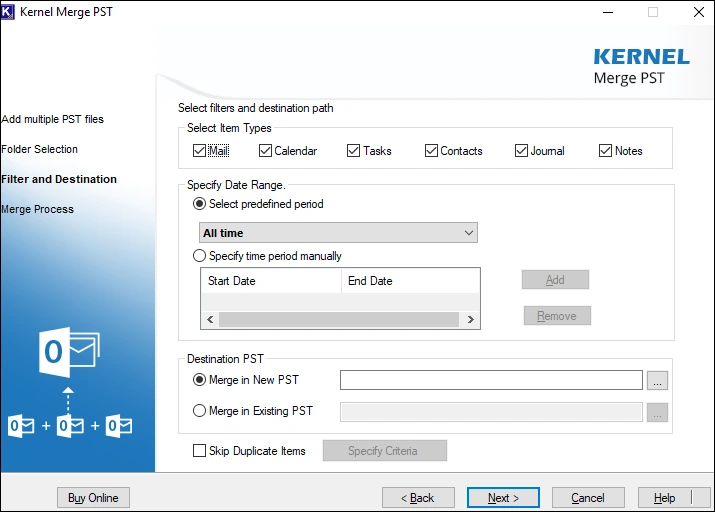
Task: Toggle the Contacts checkbox
Action: pos(431,150)
